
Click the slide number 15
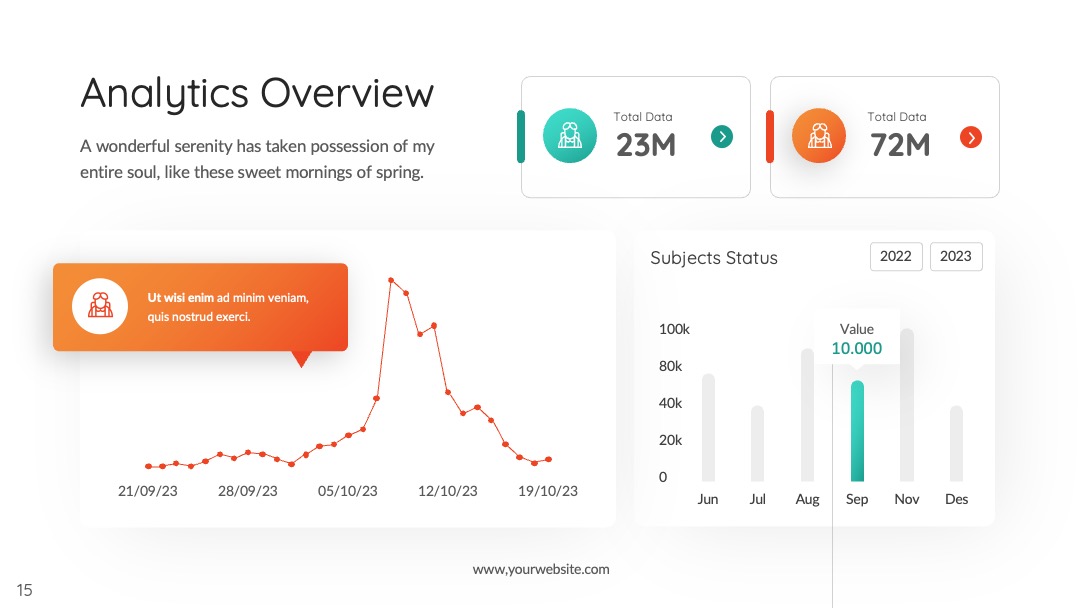click(24, 590)
